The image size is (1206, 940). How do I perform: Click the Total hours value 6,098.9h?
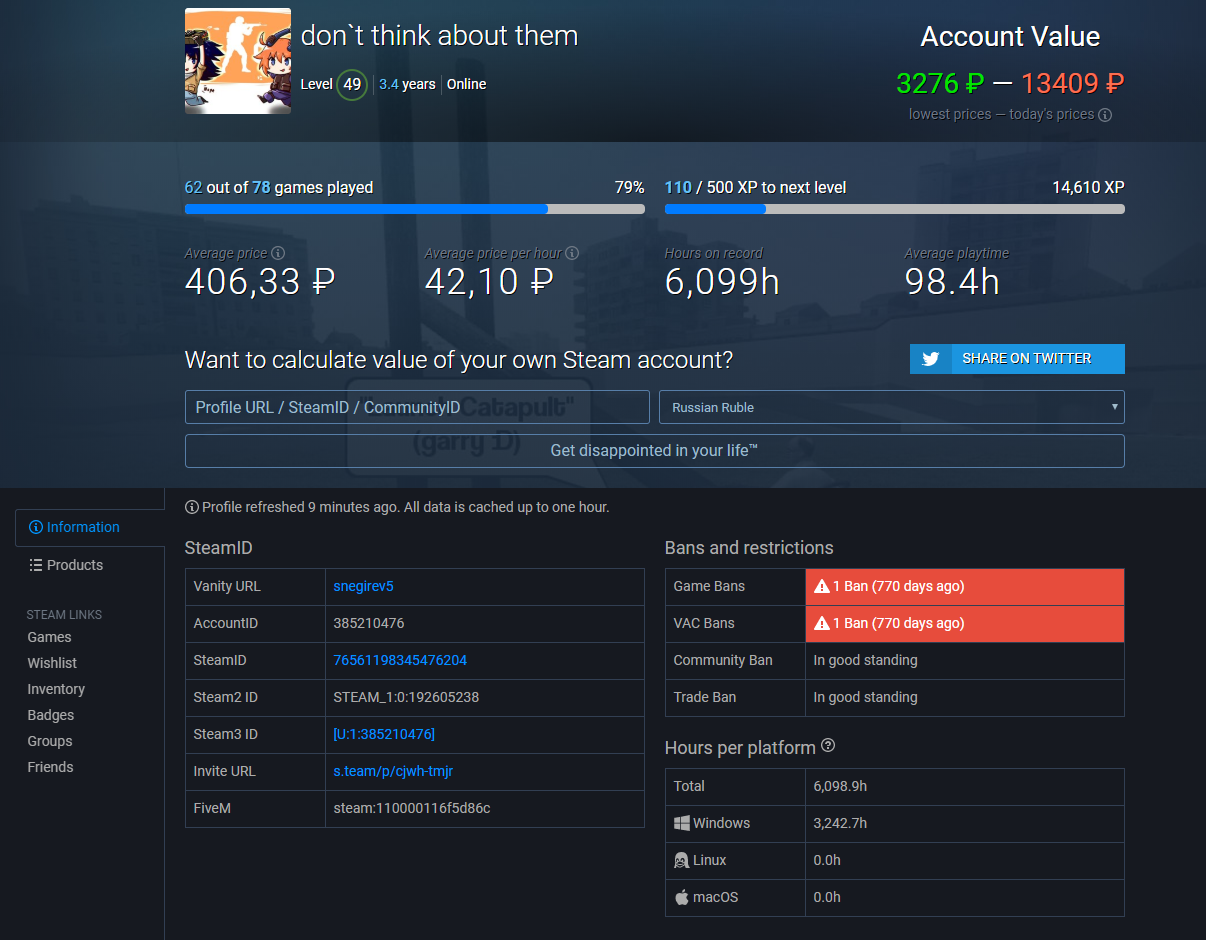[x=840, y=786]
